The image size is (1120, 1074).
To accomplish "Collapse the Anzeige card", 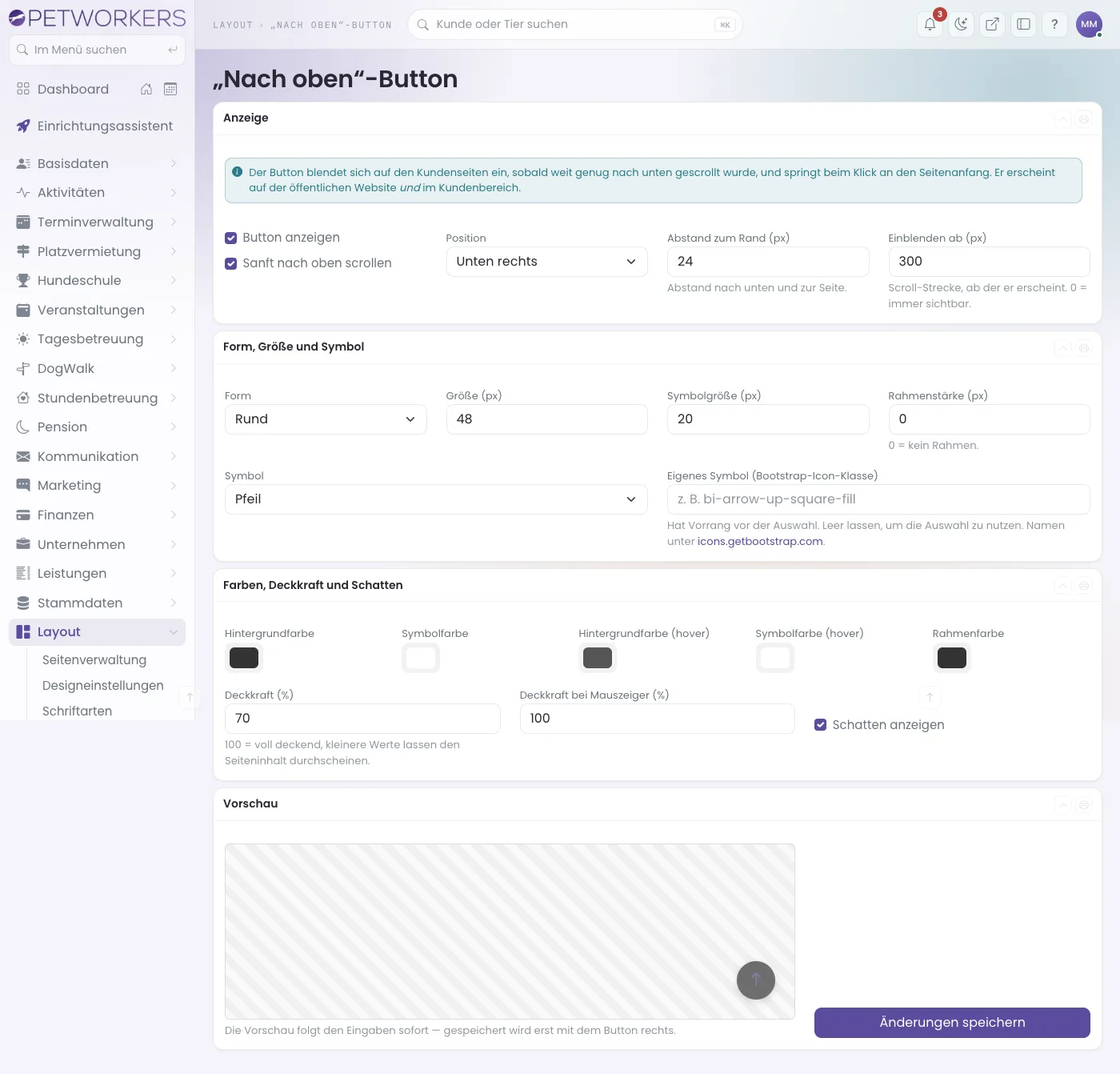I will [x=1062, y=119].
